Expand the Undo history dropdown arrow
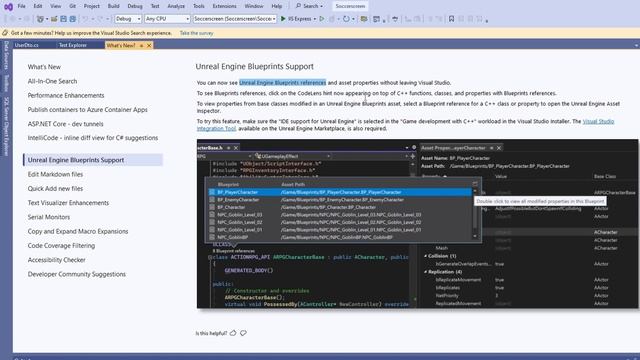640x360 pixels. [x=92, y=19]
